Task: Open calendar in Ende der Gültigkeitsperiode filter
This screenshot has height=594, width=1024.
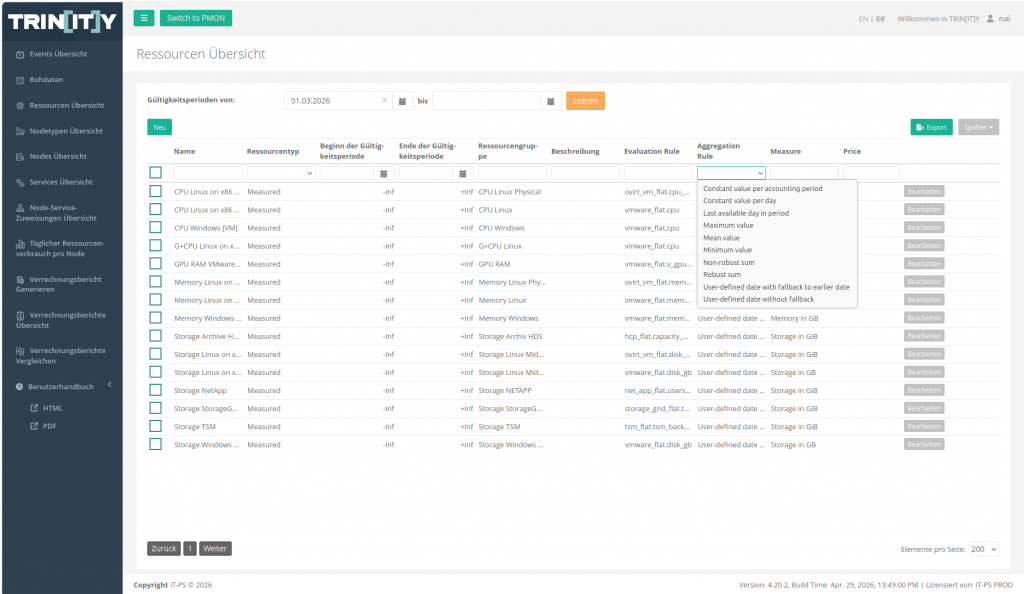Action: tap(462, 174)
